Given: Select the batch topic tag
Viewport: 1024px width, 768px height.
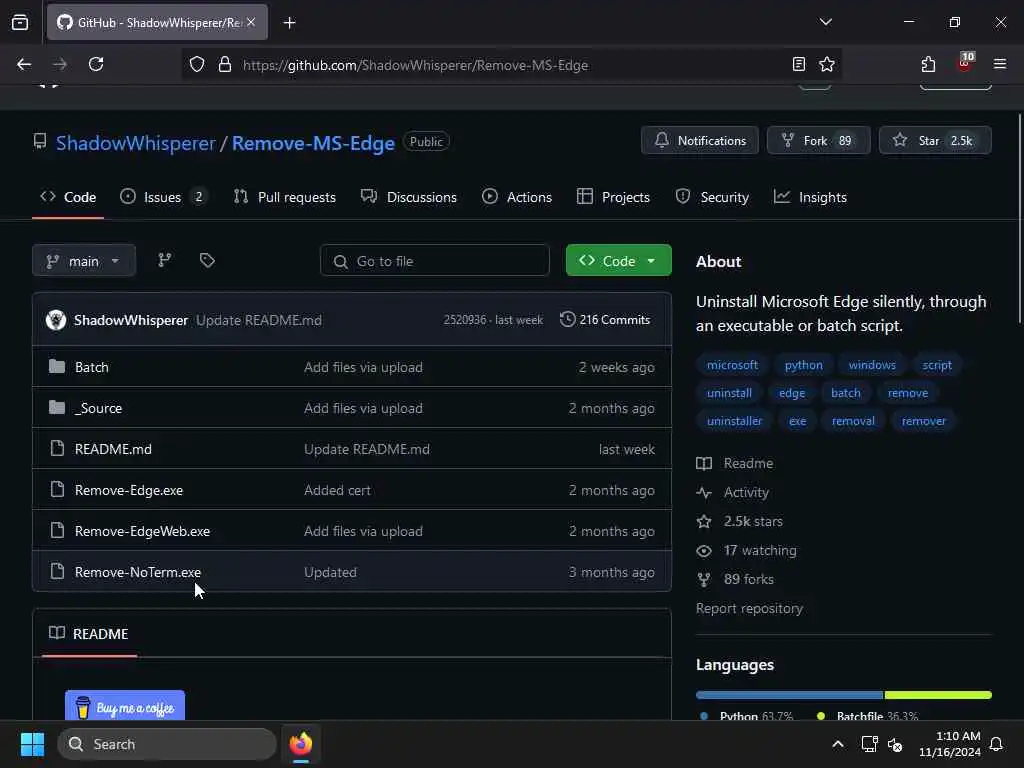Looking at the screenshot, I should click(x=845, y=393).
